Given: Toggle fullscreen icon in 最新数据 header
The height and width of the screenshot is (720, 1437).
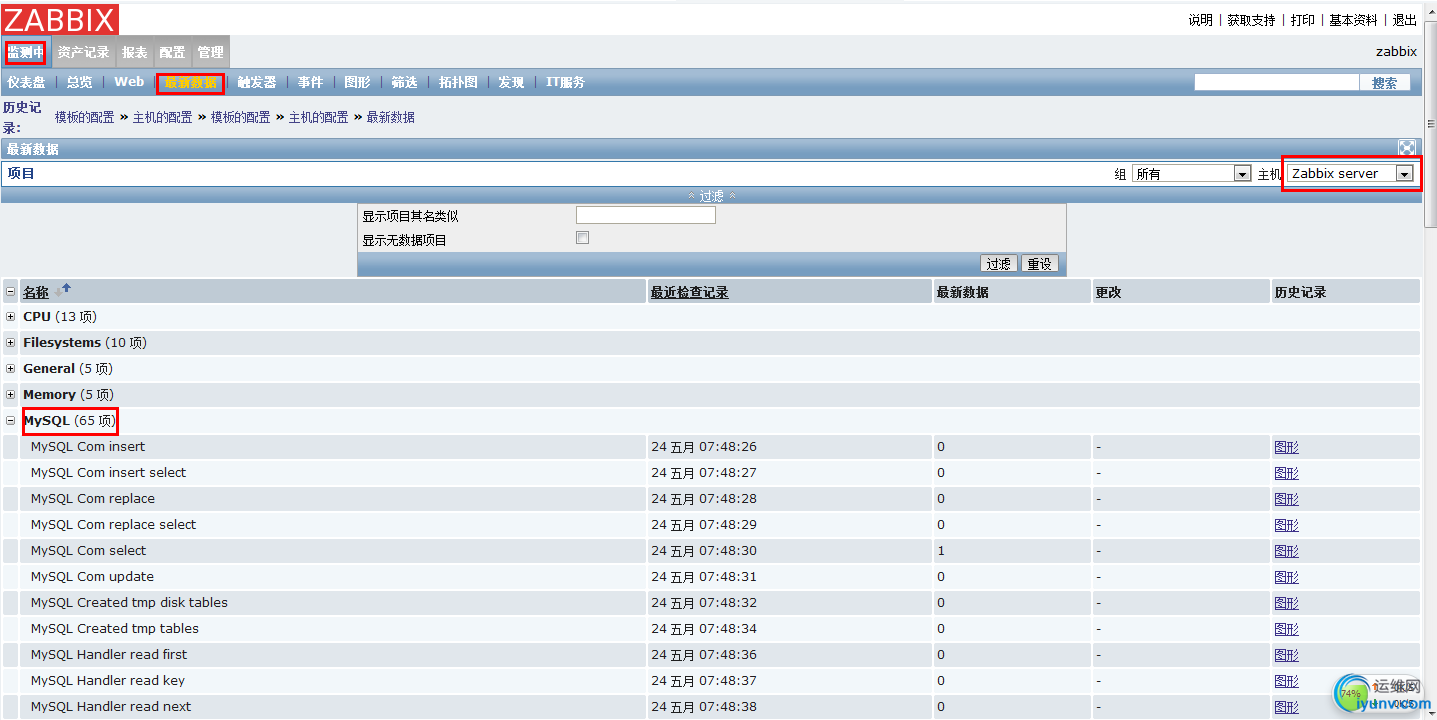Looking at the screenshot, I should point(1407,148).
